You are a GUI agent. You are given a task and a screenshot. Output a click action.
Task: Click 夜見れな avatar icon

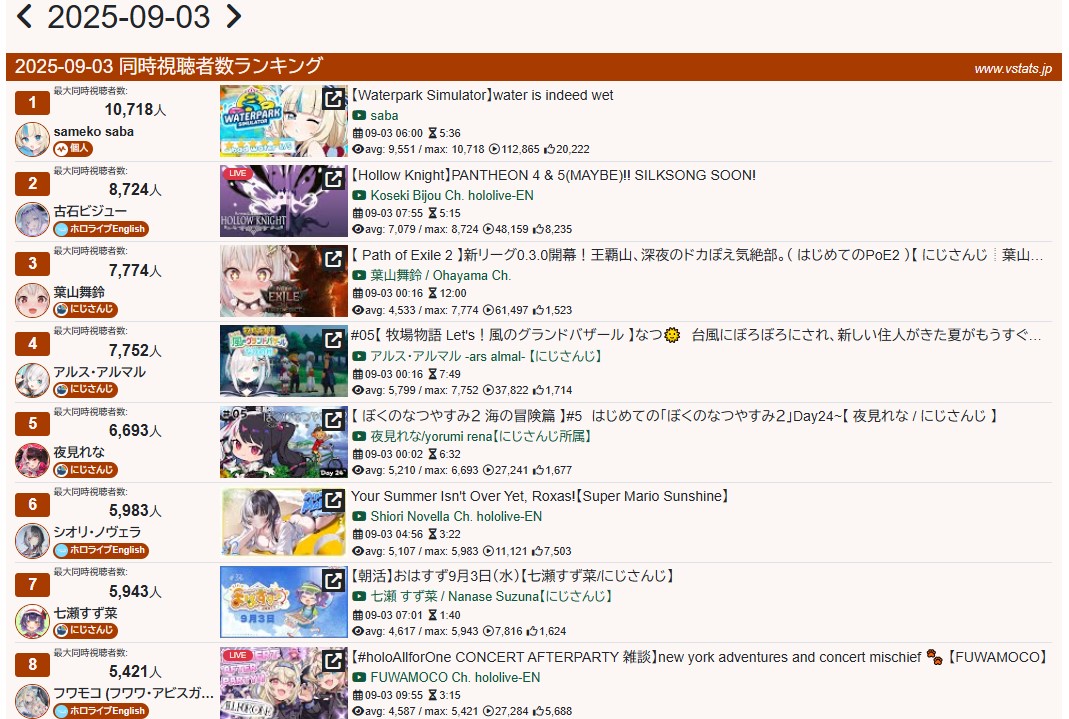[32, 460]
